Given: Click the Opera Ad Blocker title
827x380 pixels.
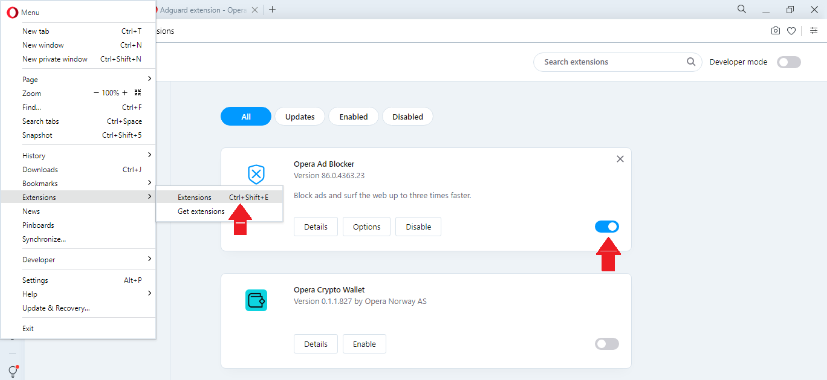Looking at the screenshot, I should 324,164.
